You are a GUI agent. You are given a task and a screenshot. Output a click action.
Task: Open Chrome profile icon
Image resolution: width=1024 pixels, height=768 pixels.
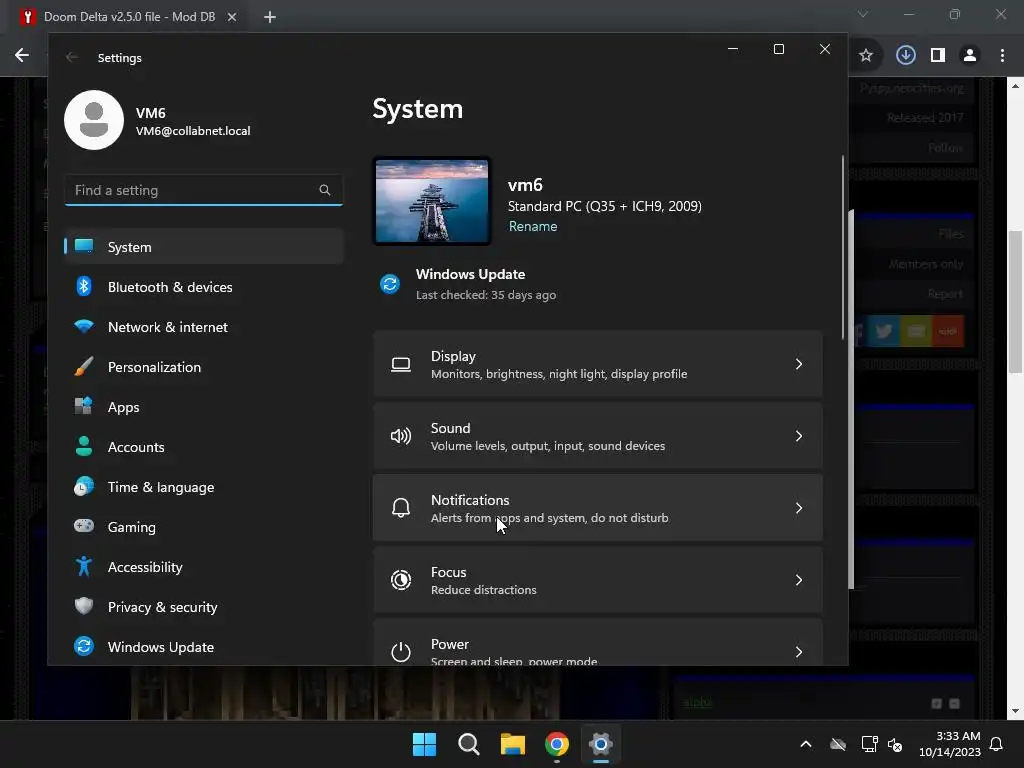coord(970,56)
